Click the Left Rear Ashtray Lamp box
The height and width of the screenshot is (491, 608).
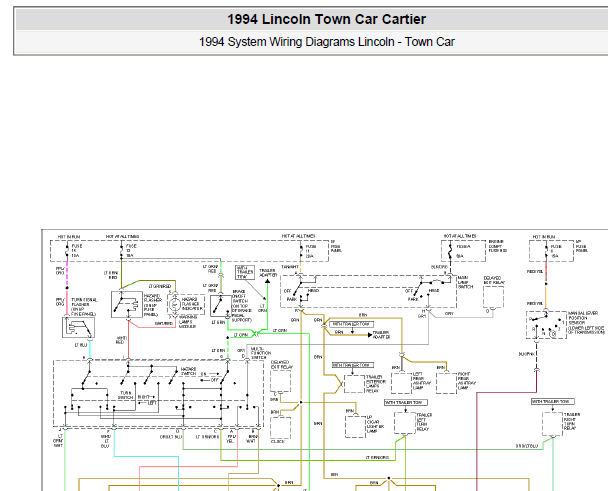pos(401,383)
